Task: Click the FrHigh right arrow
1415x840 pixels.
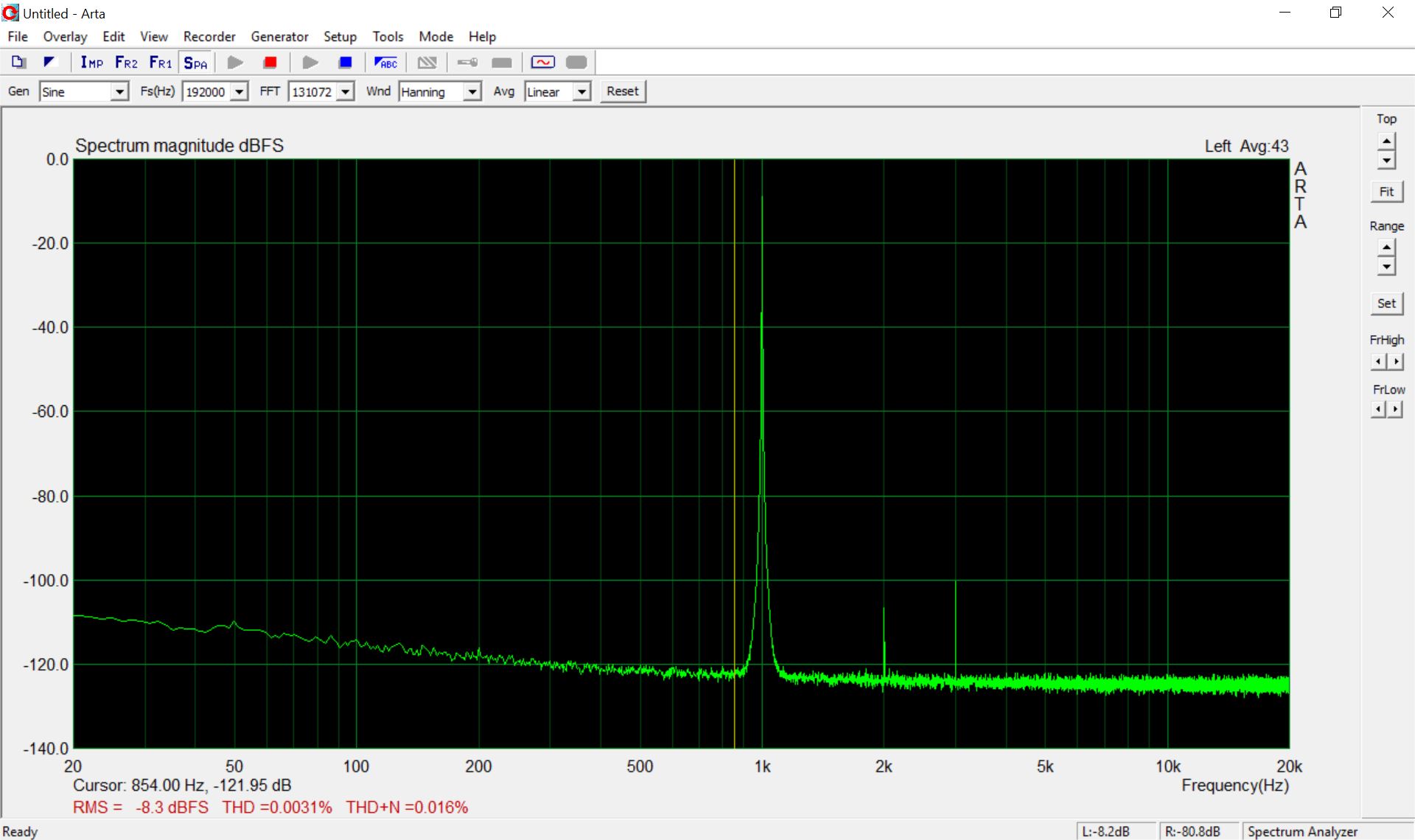Action: pos(1396,361)
